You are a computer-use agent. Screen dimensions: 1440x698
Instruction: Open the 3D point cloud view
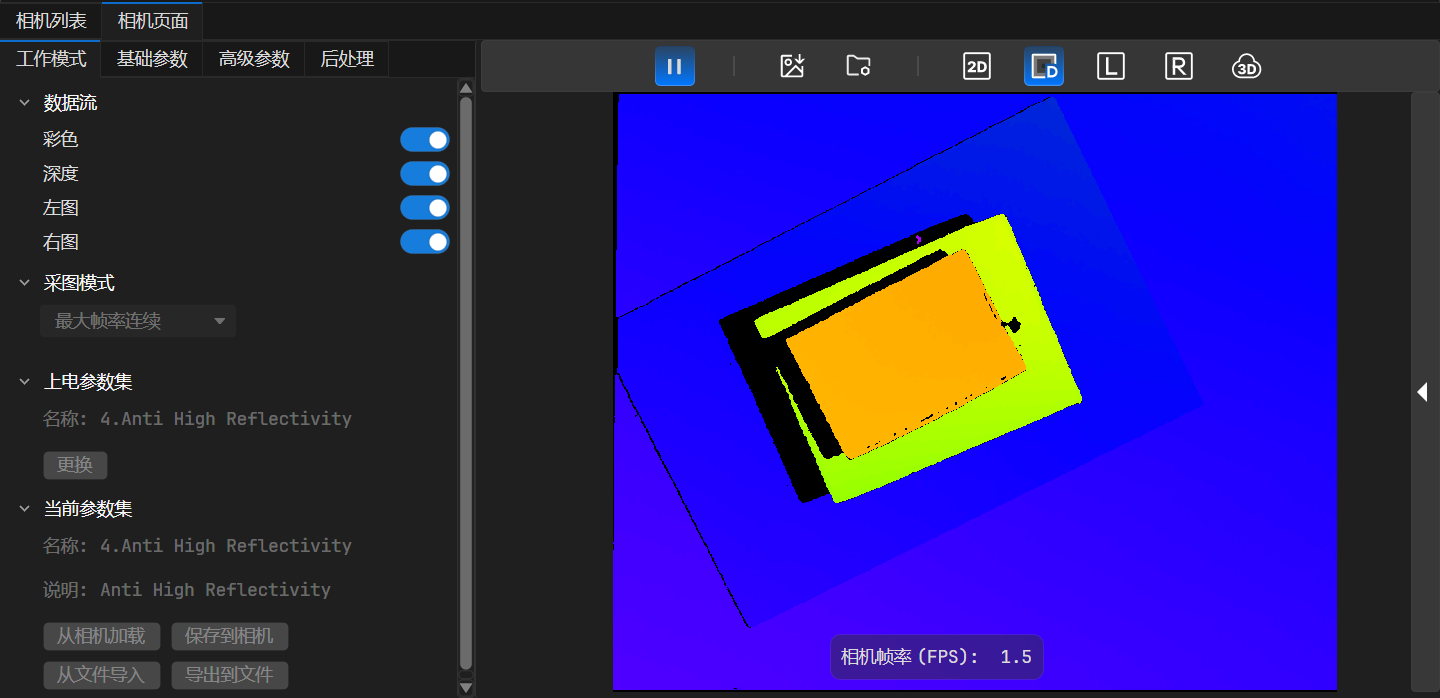1246,67
